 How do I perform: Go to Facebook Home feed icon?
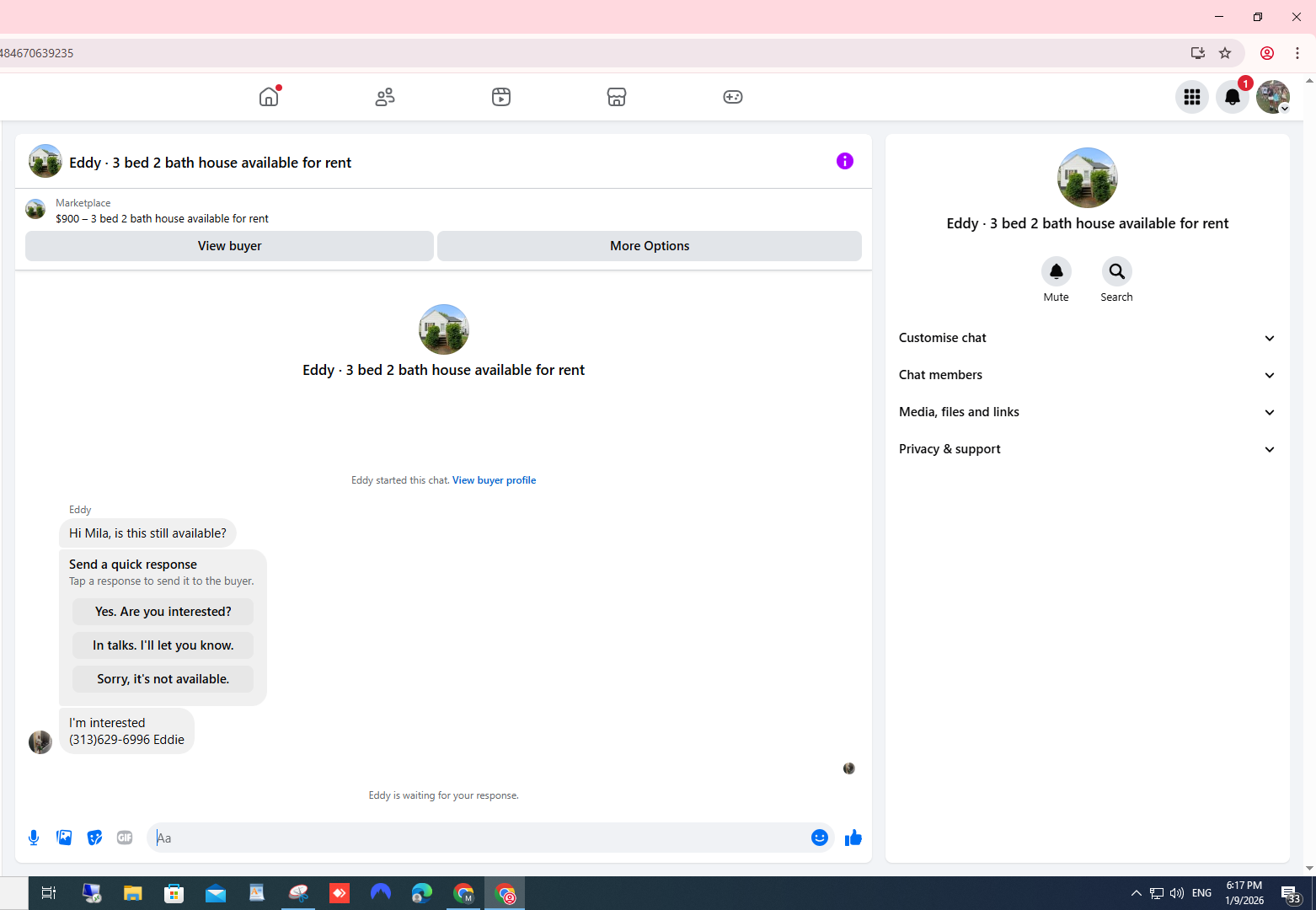pos(269,97)
